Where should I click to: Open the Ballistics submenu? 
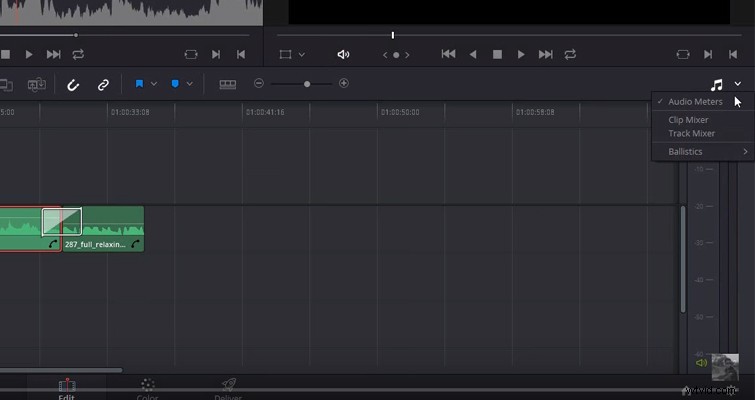pos(703,152)
